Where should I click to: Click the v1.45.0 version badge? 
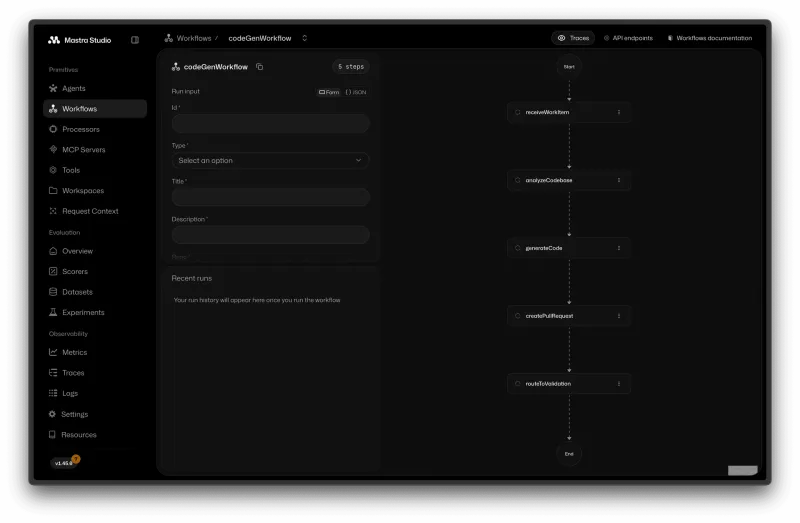(64, 463)
